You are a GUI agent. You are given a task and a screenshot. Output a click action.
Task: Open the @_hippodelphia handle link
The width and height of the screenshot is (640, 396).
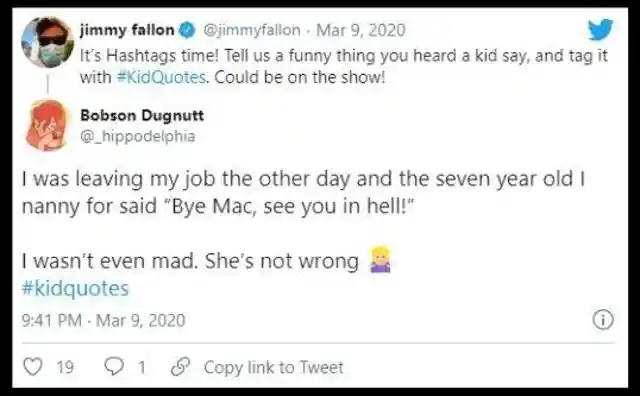[138, 136]
